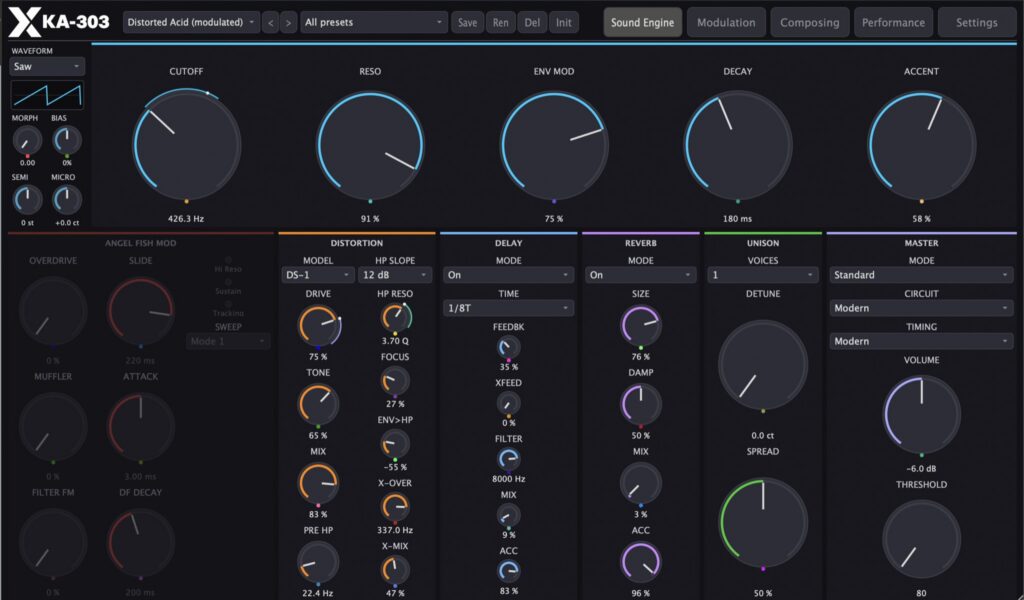Click the Delay Filter knob
Image resolution: width=1024 pixels, height=600 pixels.
click(508, 460)
